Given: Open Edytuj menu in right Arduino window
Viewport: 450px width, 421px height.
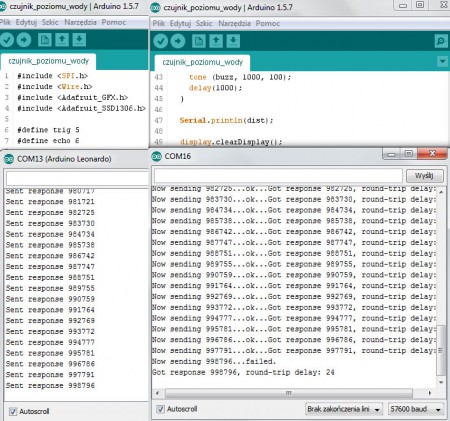Looking at the screenshot, I should (x=180, y=23).
